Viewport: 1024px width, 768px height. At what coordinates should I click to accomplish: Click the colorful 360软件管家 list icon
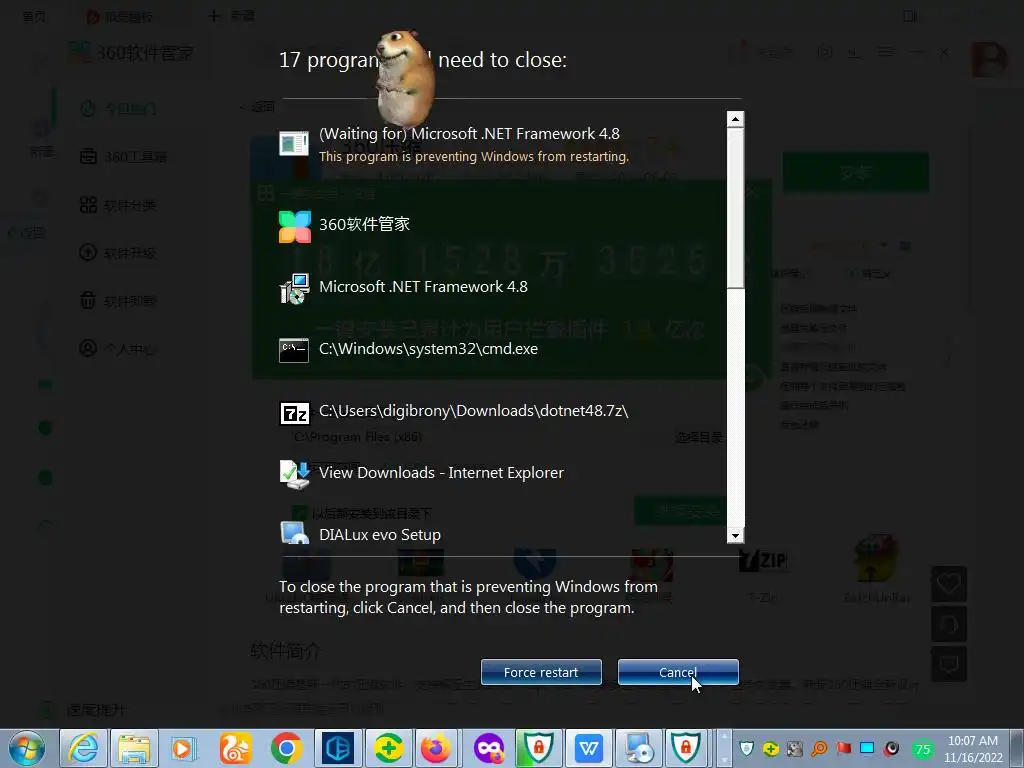(x=295, y=227)
